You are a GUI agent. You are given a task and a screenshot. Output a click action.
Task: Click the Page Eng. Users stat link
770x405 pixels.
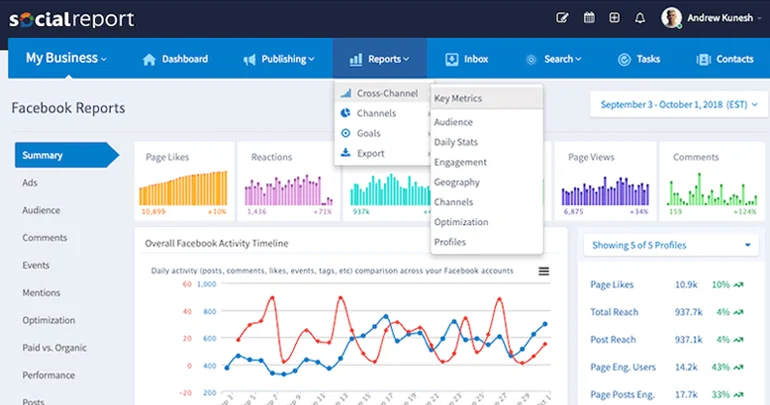[x=623, y=367]
